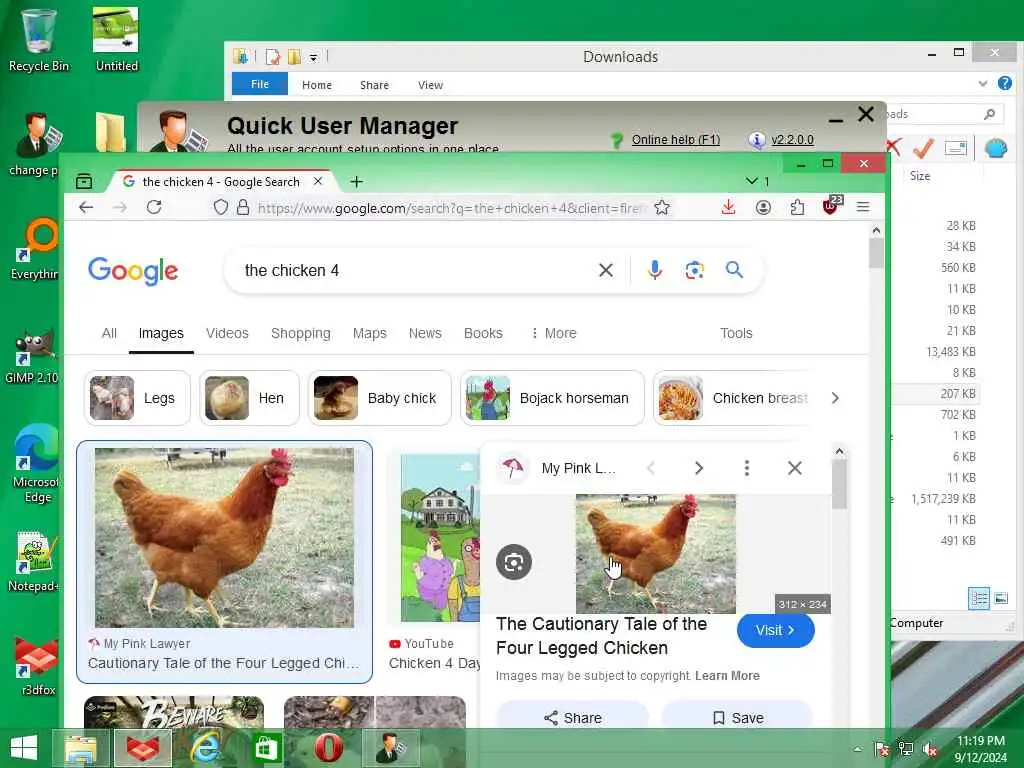Open the extensions puzzle icon

(x=797, y=208)
